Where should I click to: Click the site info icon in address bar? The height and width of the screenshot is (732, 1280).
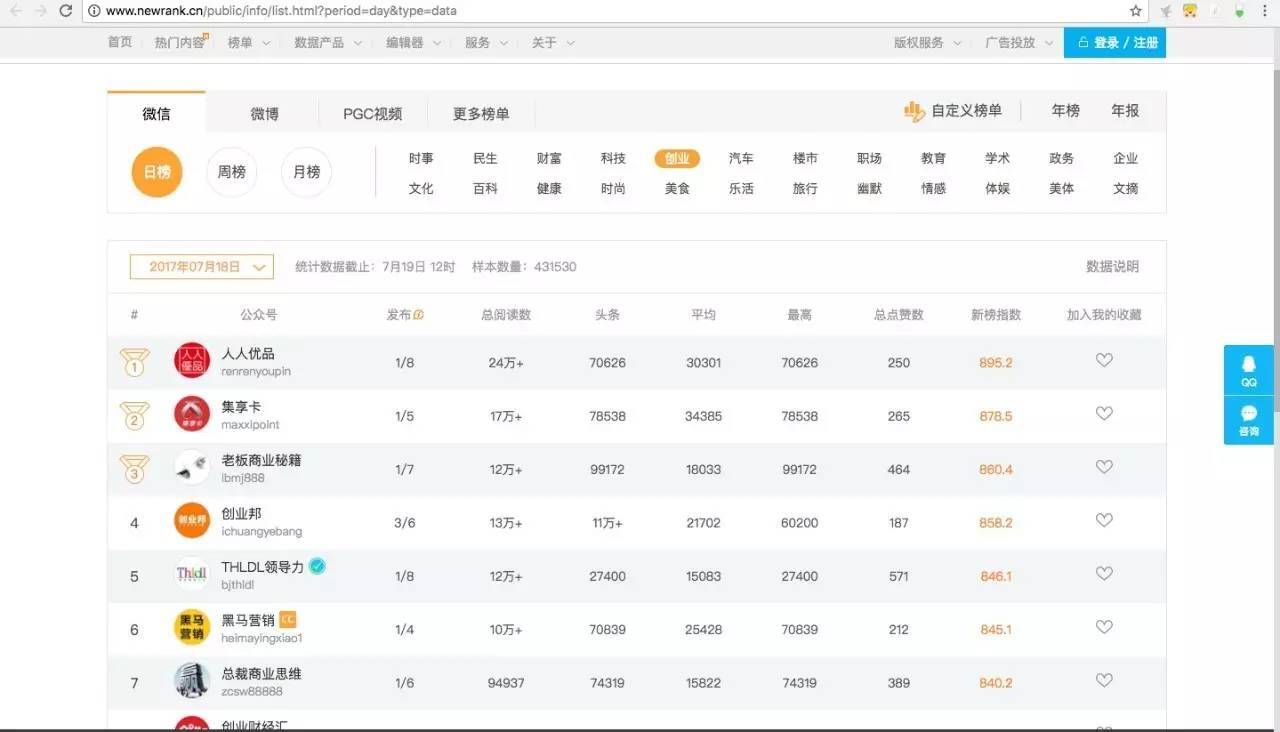[x=94, y=11]
